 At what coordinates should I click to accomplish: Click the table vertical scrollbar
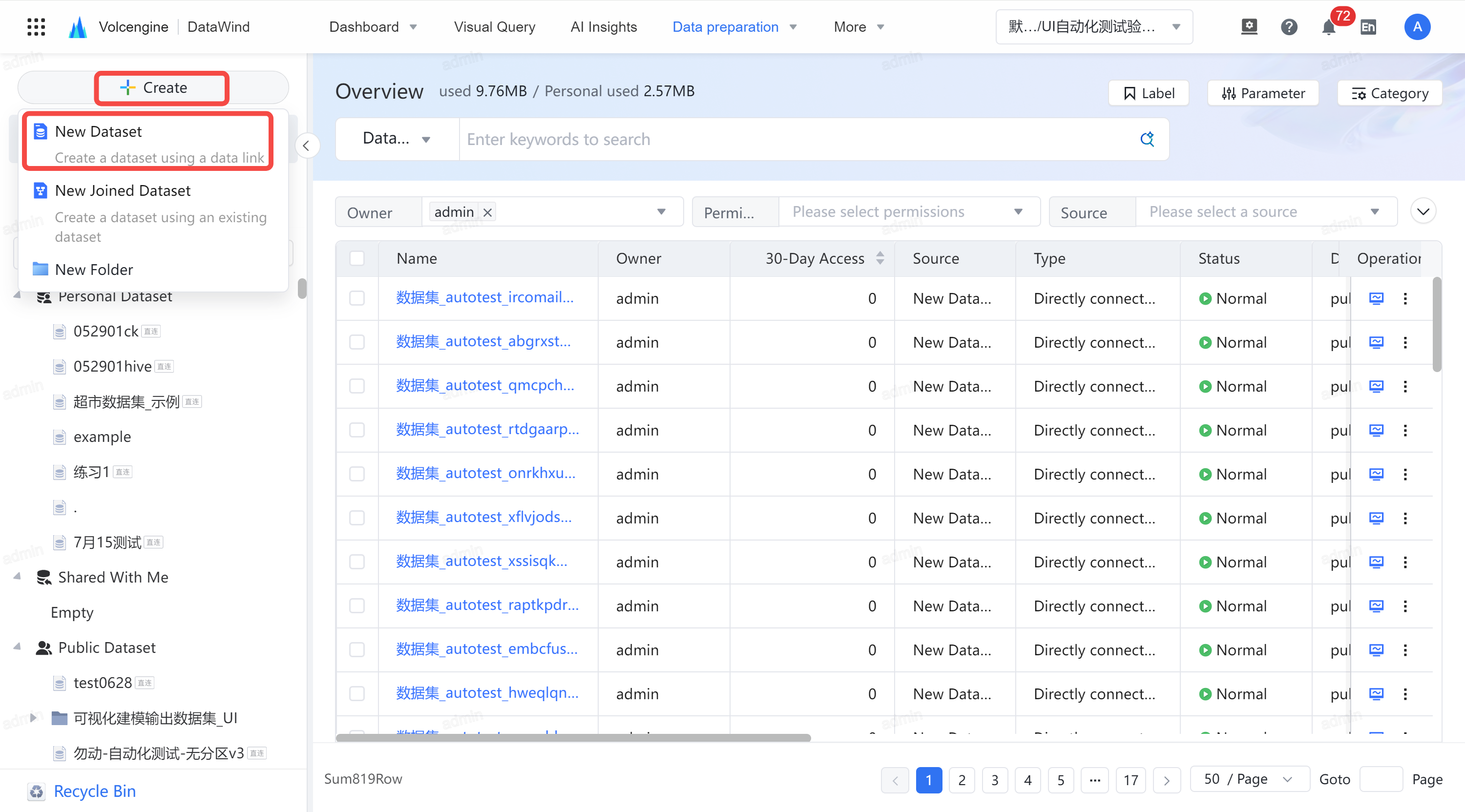pos(1437,324)
